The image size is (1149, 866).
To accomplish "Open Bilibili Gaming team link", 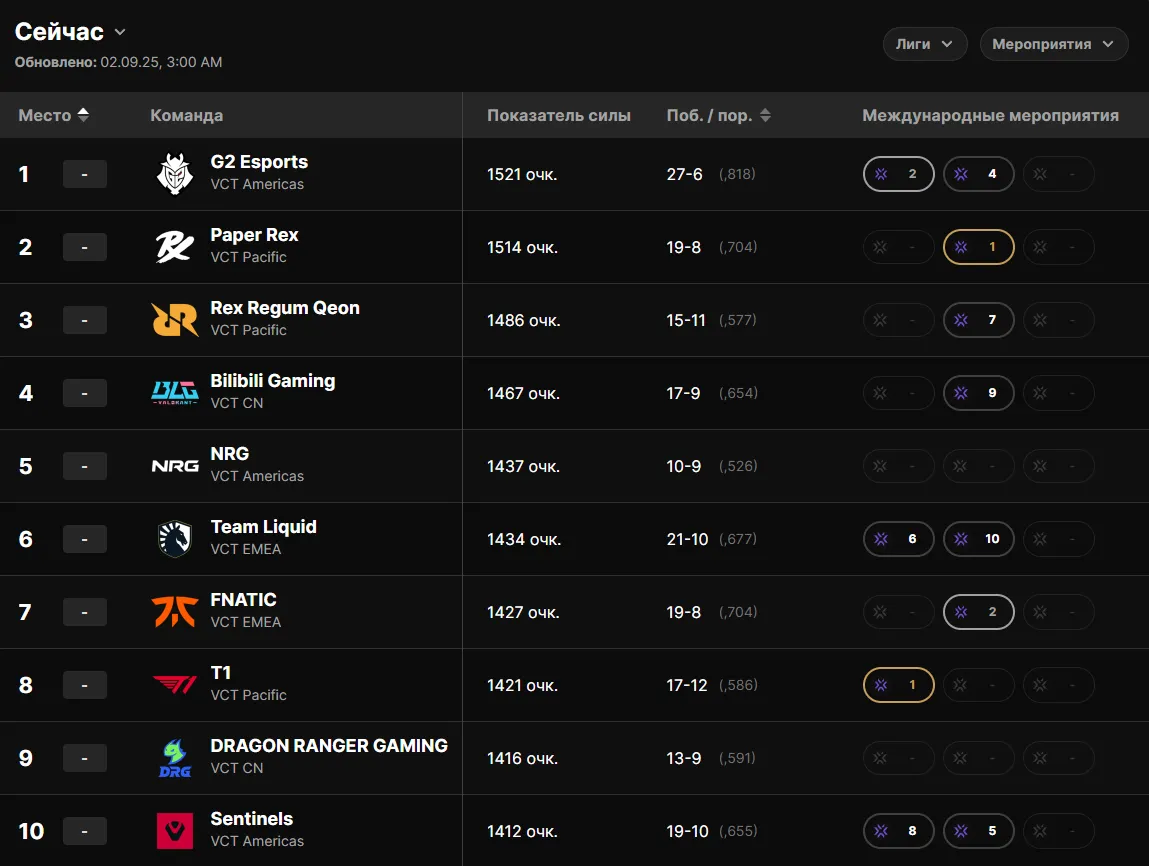I will pos(273,381).
